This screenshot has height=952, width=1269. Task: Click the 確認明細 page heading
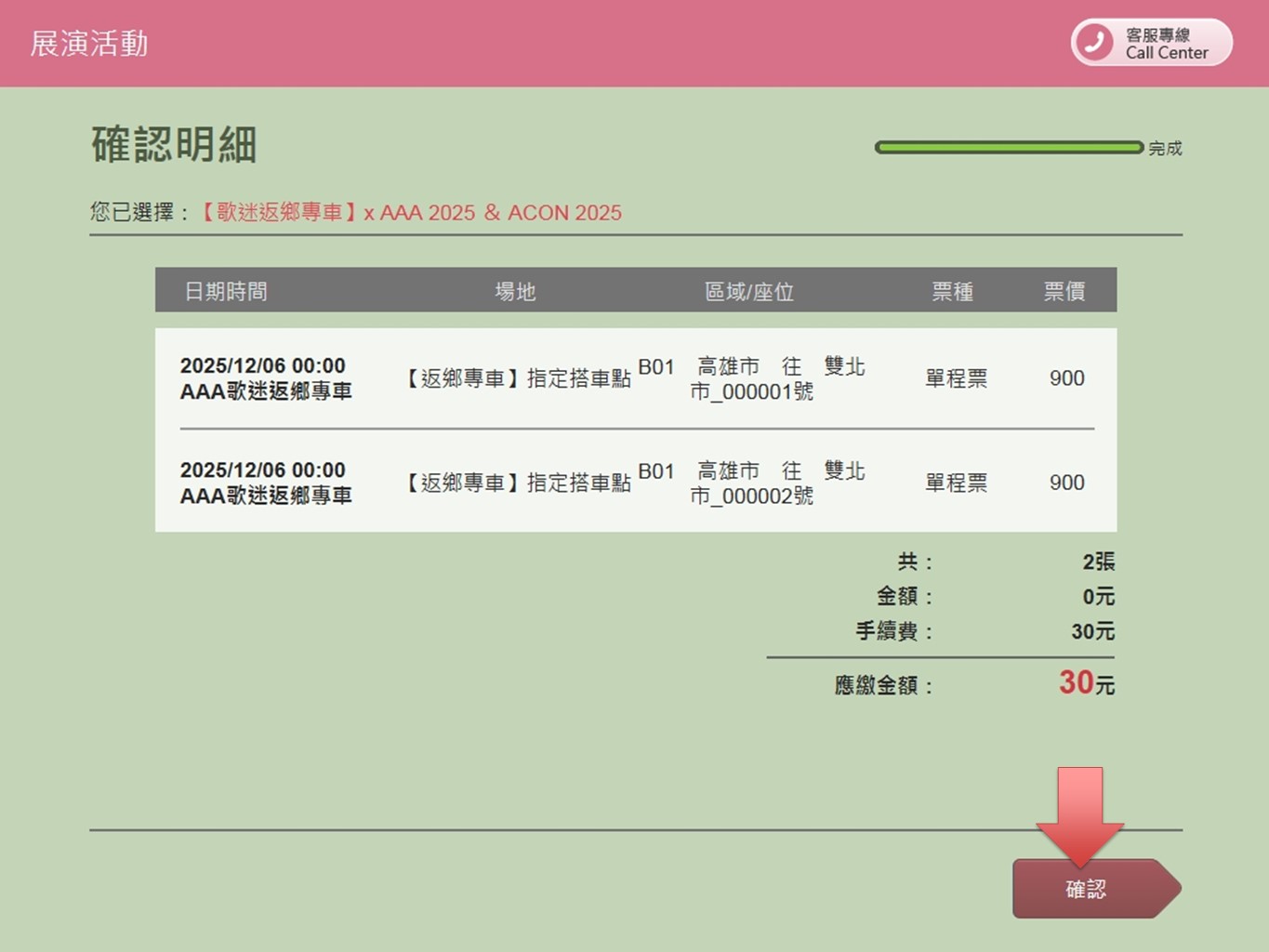click(x=174, y=145)
